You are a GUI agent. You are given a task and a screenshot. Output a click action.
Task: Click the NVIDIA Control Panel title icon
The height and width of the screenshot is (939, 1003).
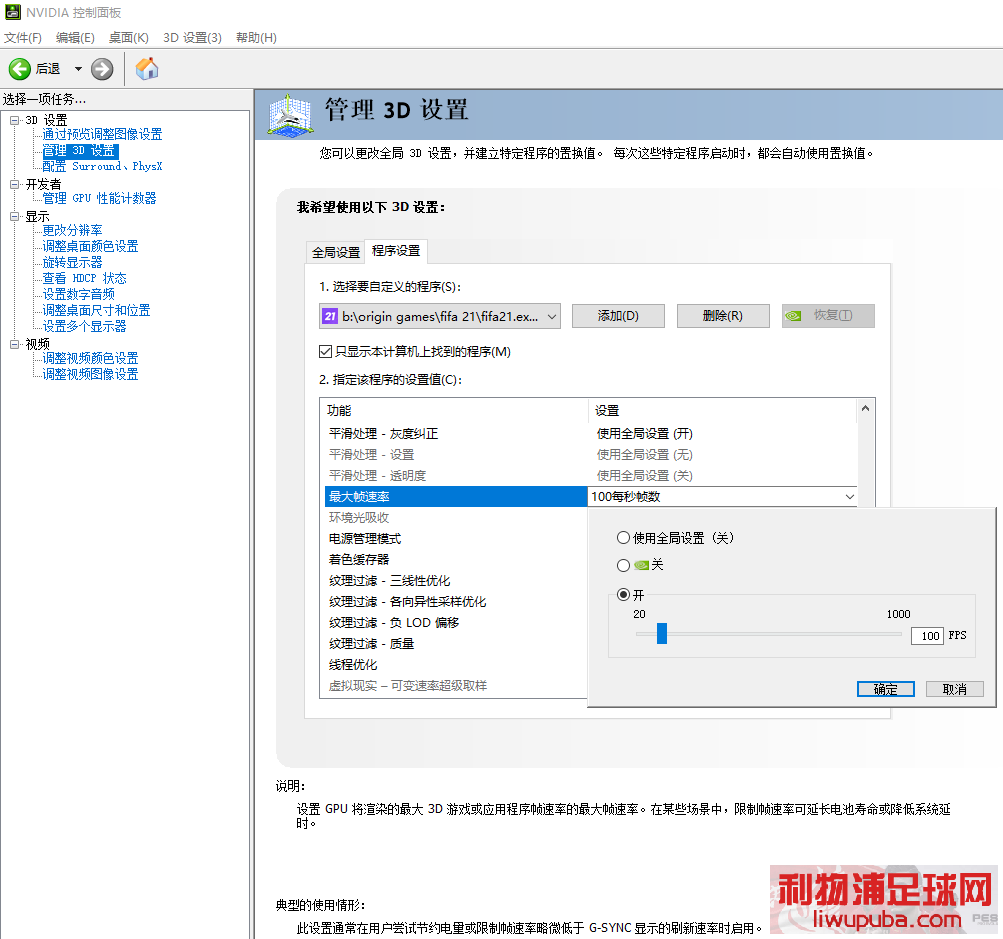[x=12, y=12]
